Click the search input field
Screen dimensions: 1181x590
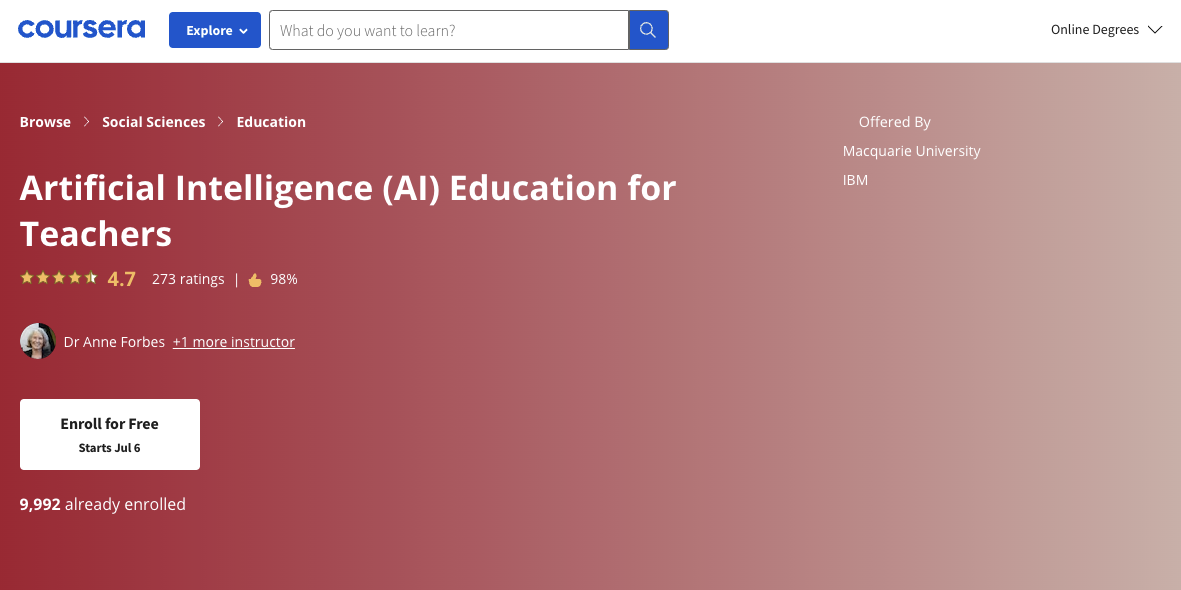tap(449, 30)
